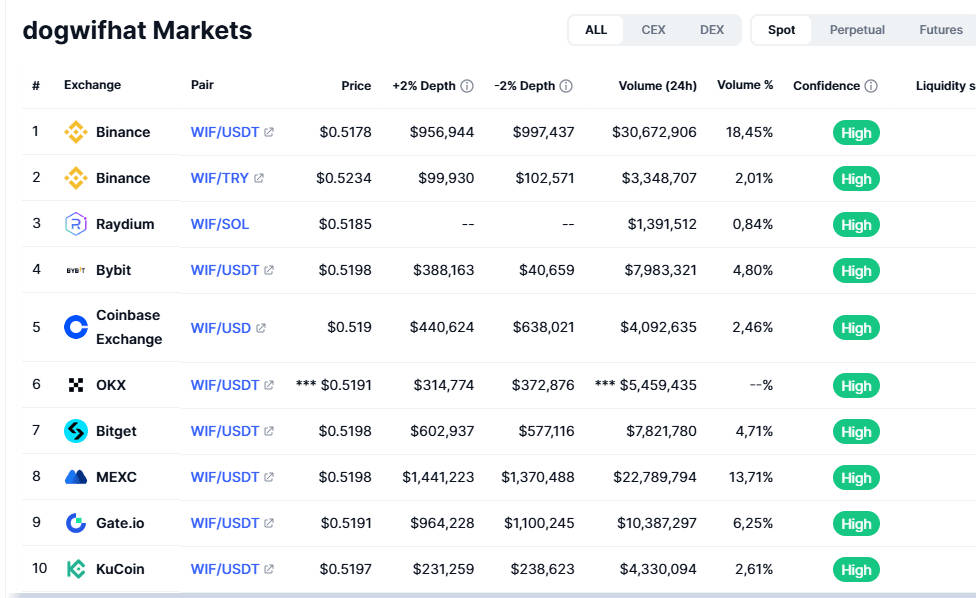Open Binance WIF/USDT pair link
Image resolution: width=976 pixels, height=598 pixels.
tap(225, 132)
